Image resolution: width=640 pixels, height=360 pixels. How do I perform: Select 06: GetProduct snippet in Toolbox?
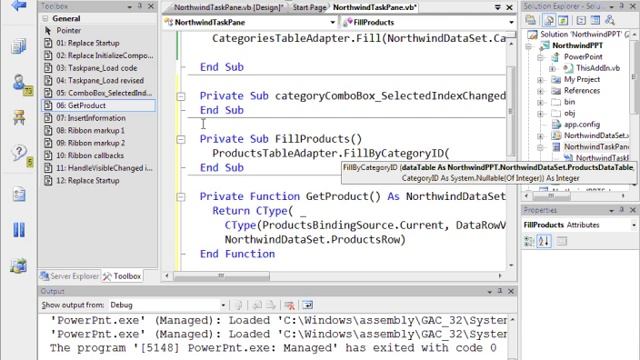pyautogui.click(x=98, y=105)
